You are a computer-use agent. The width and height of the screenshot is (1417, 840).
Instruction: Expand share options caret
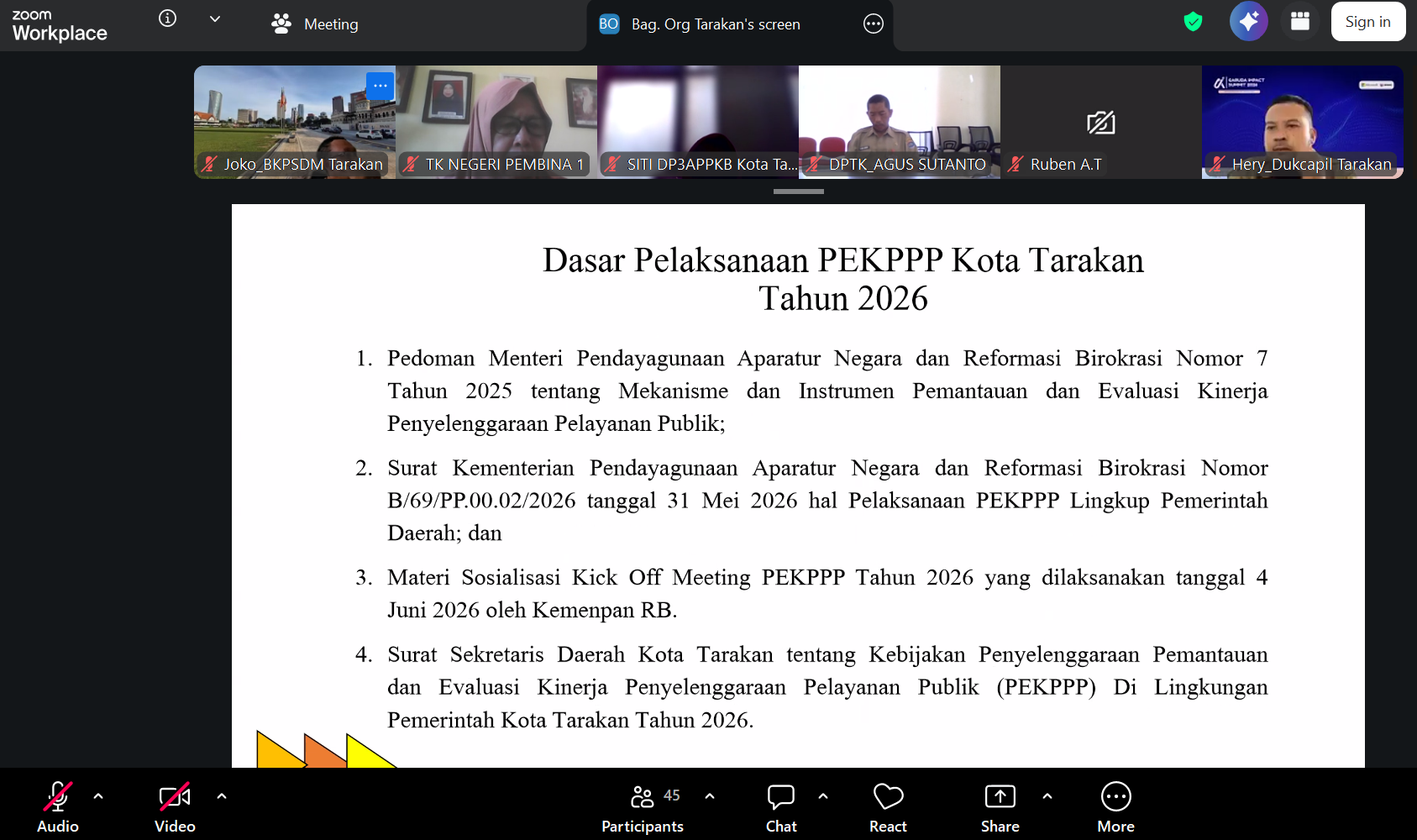point(1047,795)
